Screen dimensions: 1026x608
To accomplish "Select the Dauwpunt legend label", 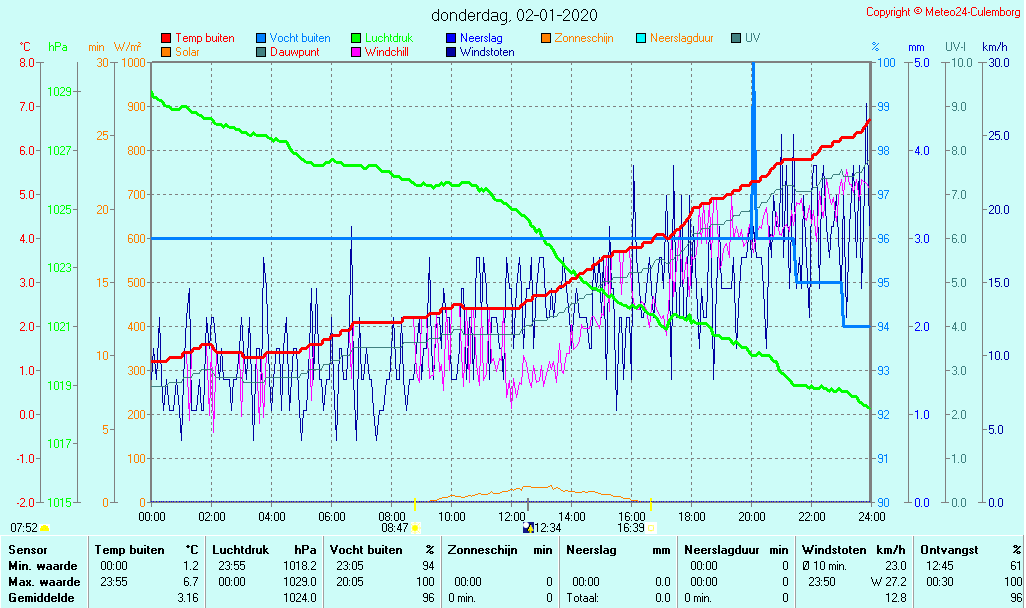I will [294, 52].
